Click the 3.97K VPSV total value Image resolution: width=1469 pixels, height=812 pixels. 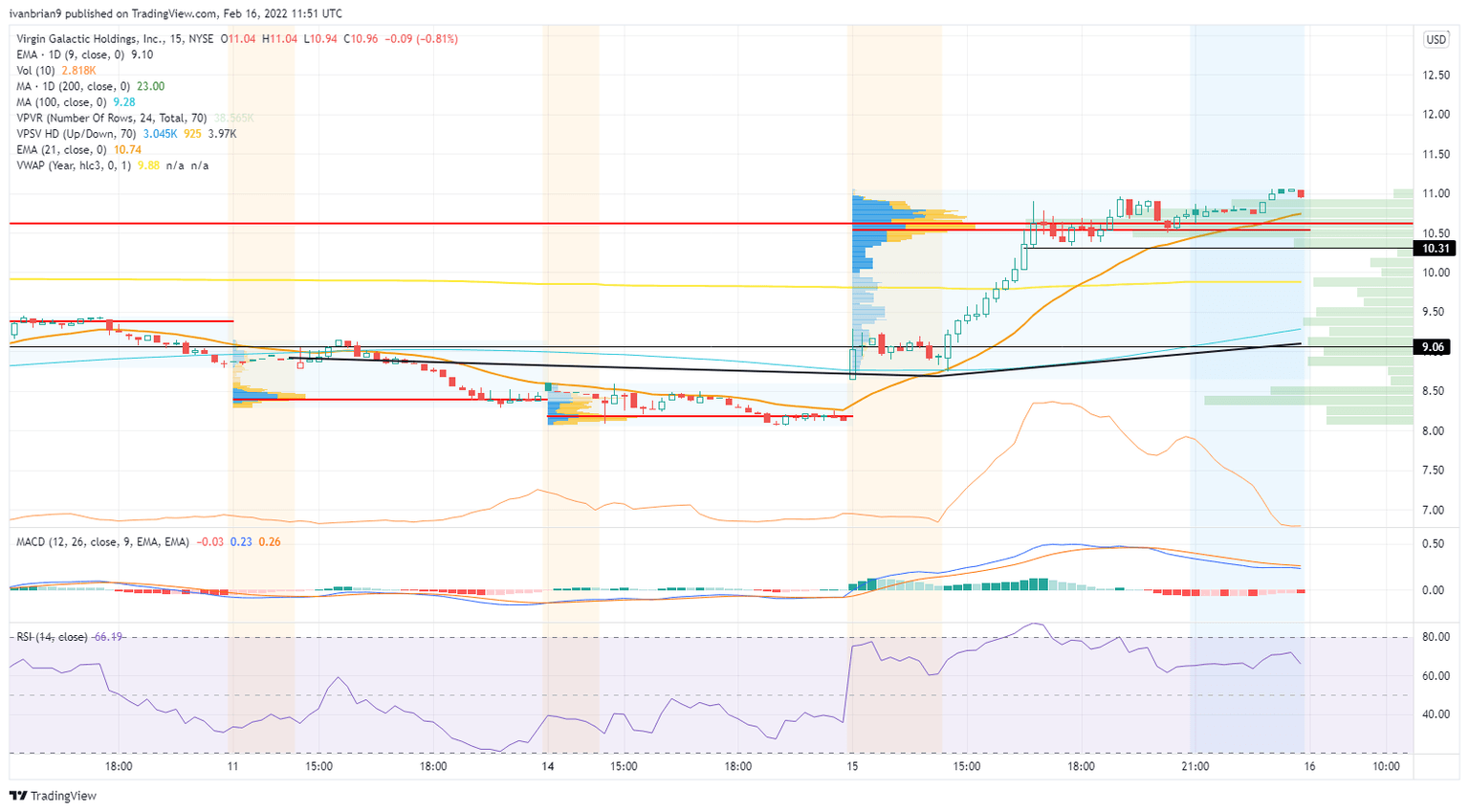tap(222, 134)
